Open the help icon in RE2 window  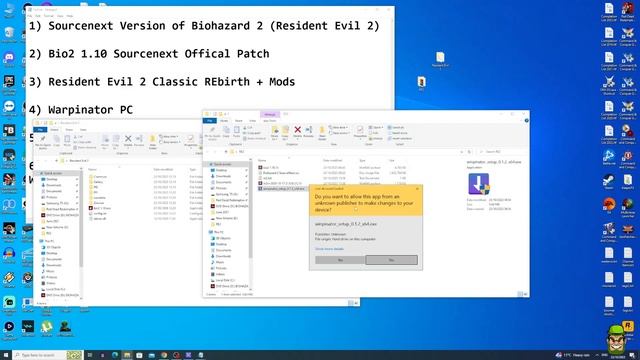pos(526,120)
